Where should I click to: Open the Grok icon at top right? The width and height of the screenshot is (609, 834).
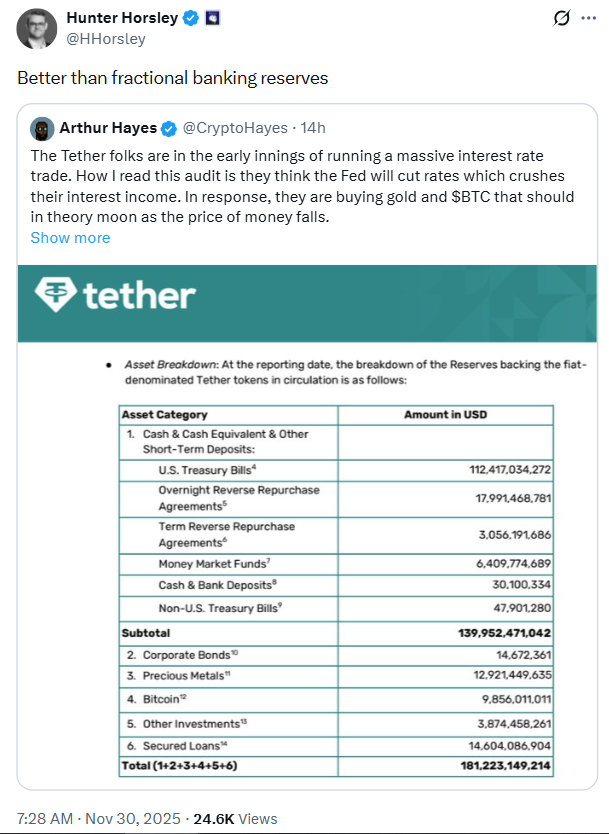[x=562, y=19]
